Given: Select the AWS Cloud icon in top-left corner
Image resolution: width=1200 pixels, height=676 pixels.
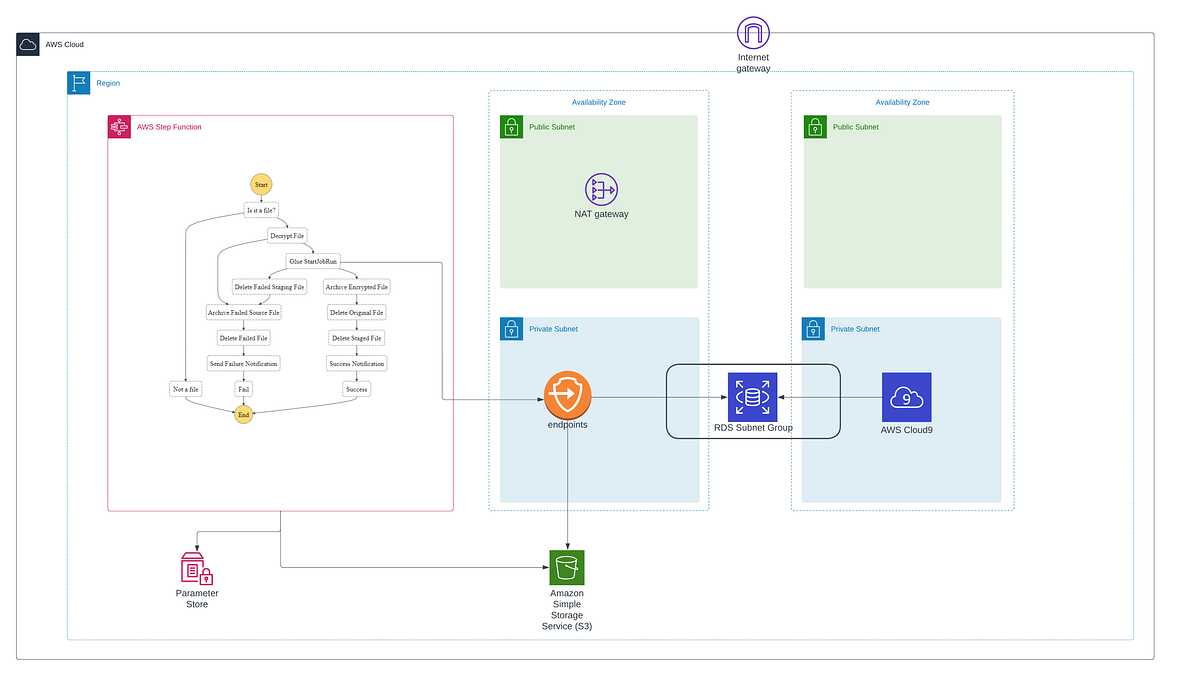Looking at the screenshot, I should pos(27,43).
